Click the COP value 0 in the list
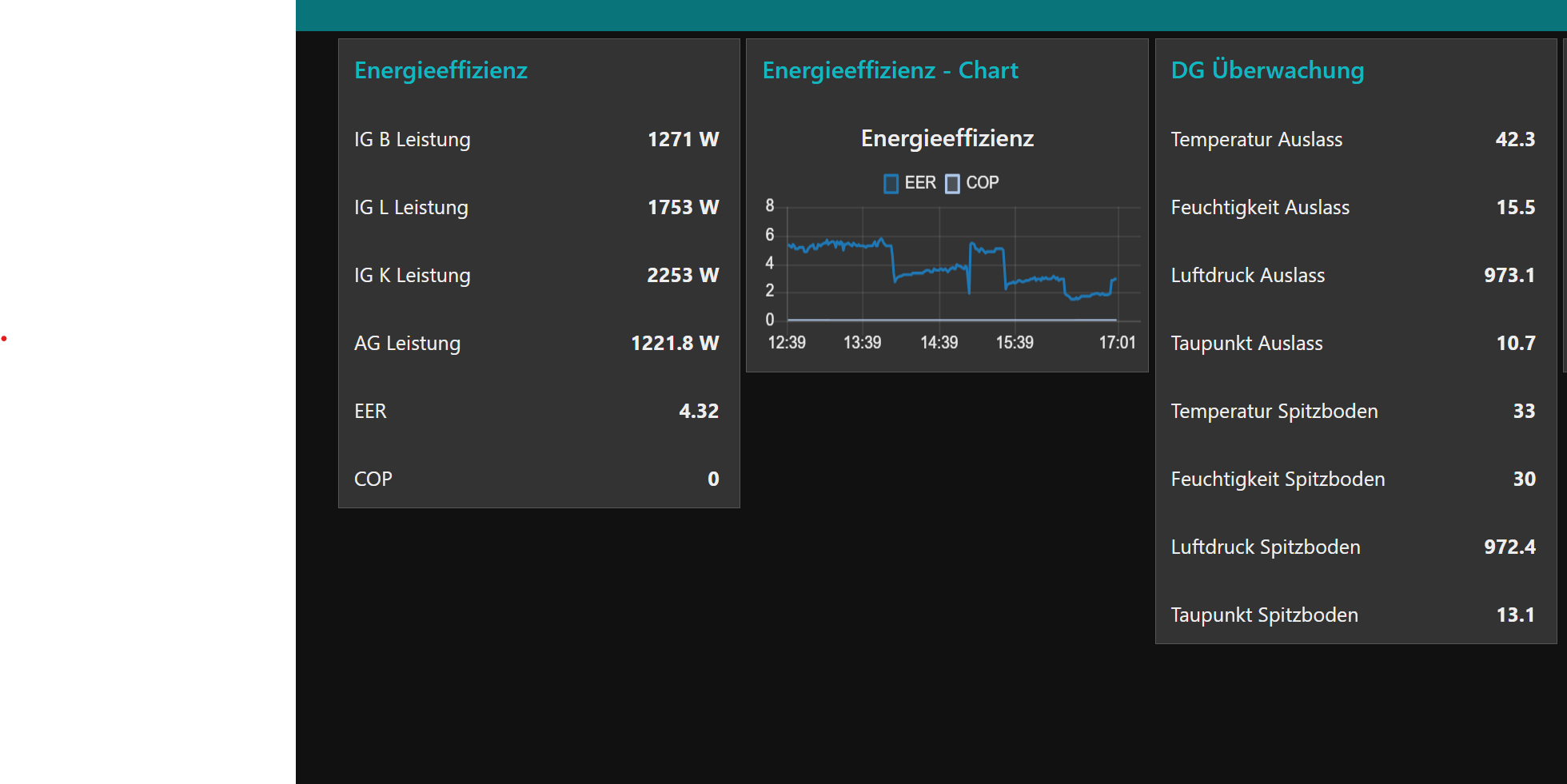The width and height of the screenshot is (1567, 784). coord(713,480)
